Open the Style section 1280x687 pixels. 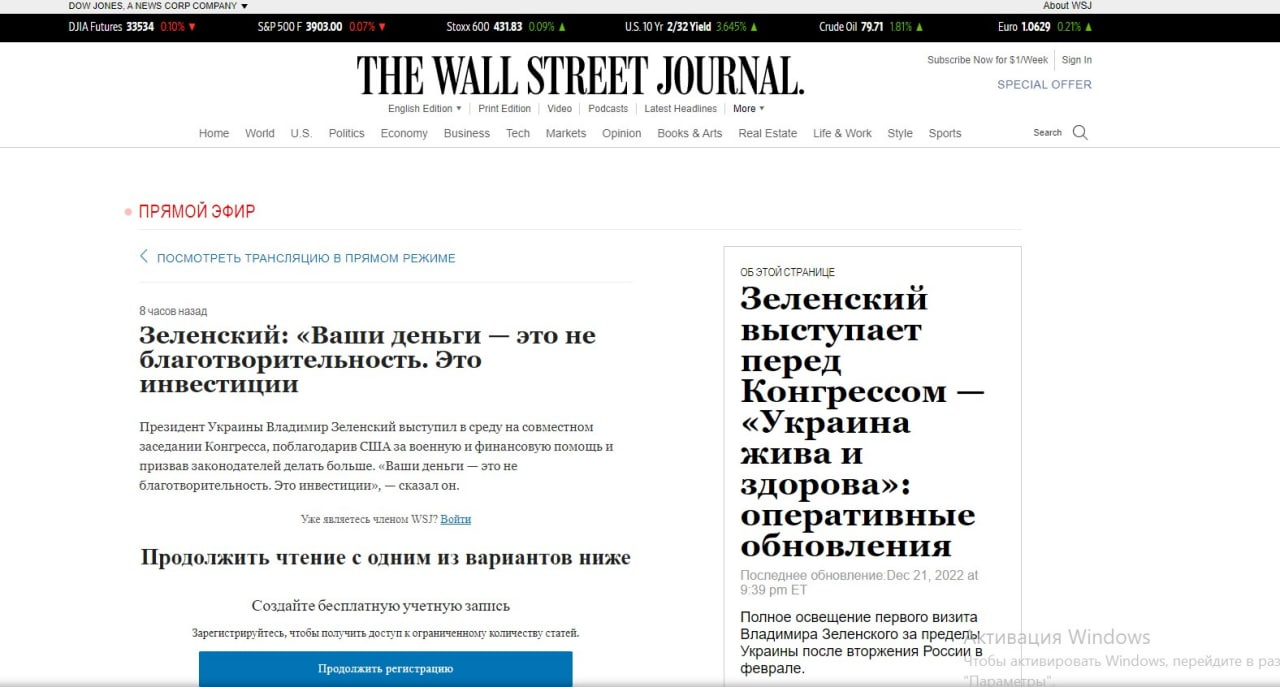click(x=900, y=133)
